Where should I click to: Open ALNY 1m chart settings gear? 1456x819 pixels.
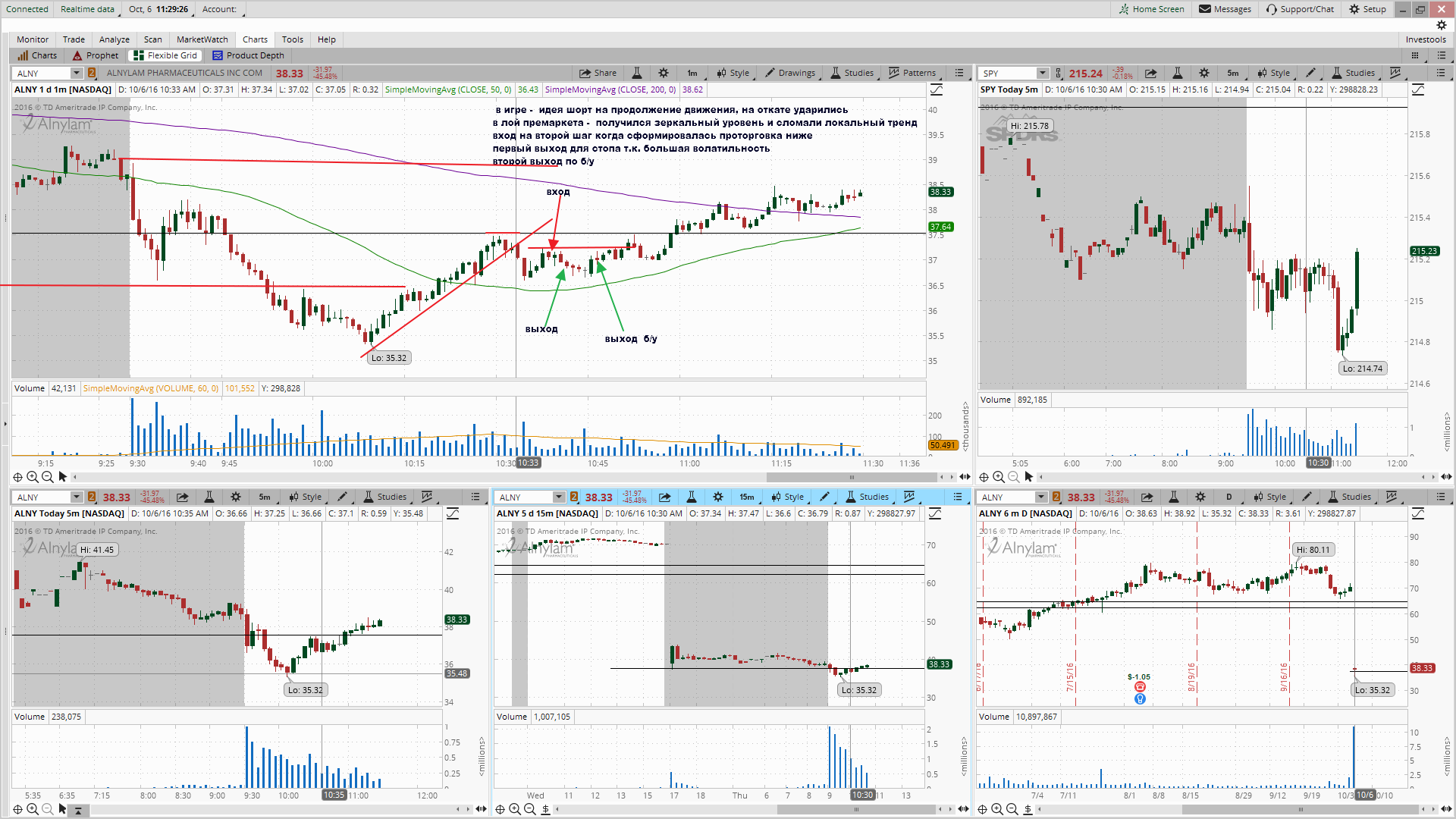tap(664, 73)
